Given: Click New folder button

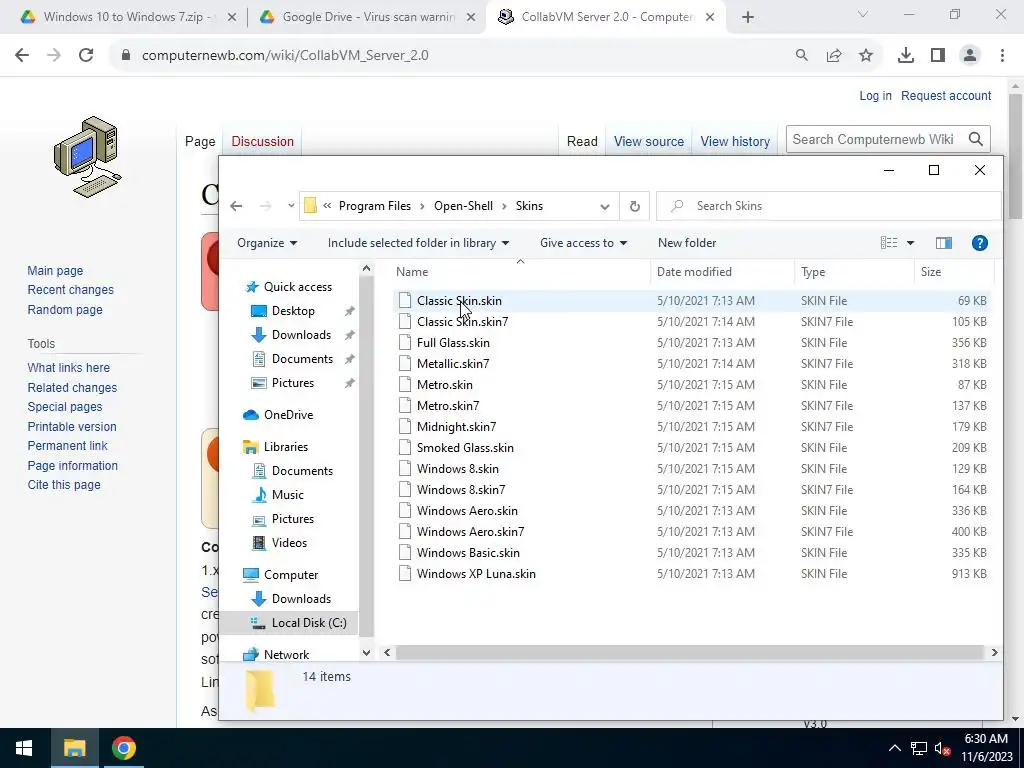Looking at the screenshot, I should point(687,243).
